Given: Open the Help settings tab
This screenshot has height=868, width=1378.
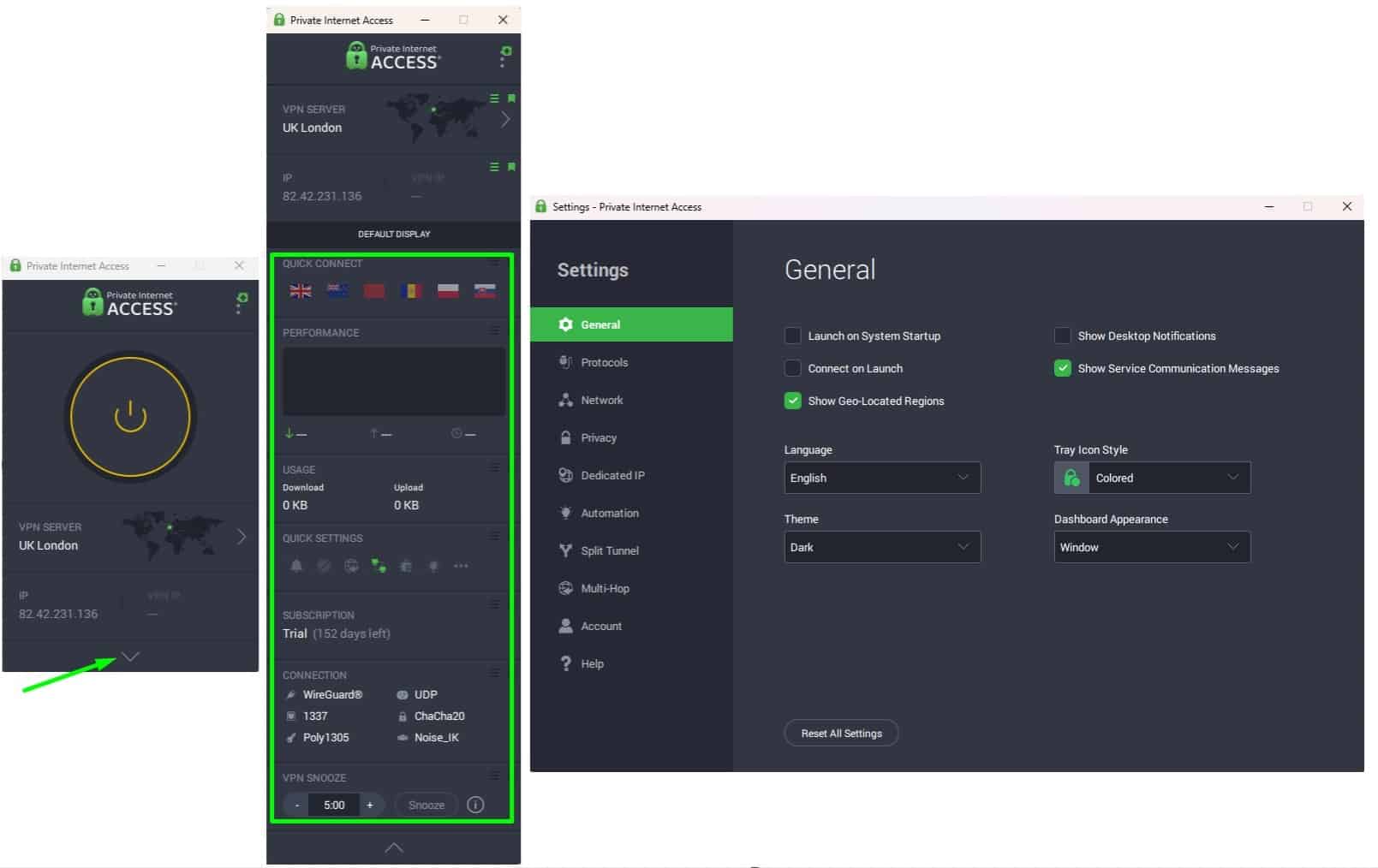Looking at the screenshot, I should [631, 663].
